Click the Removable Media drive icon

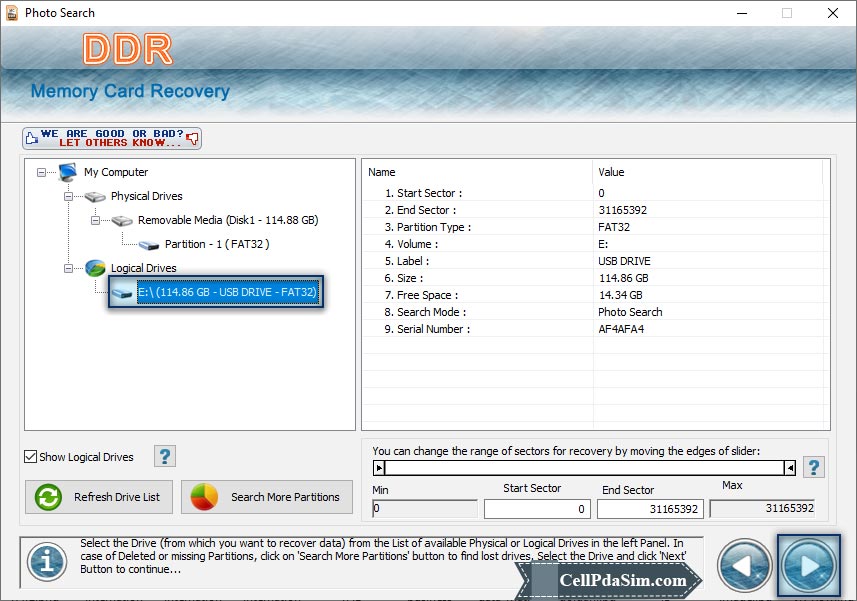pos(122,220)
